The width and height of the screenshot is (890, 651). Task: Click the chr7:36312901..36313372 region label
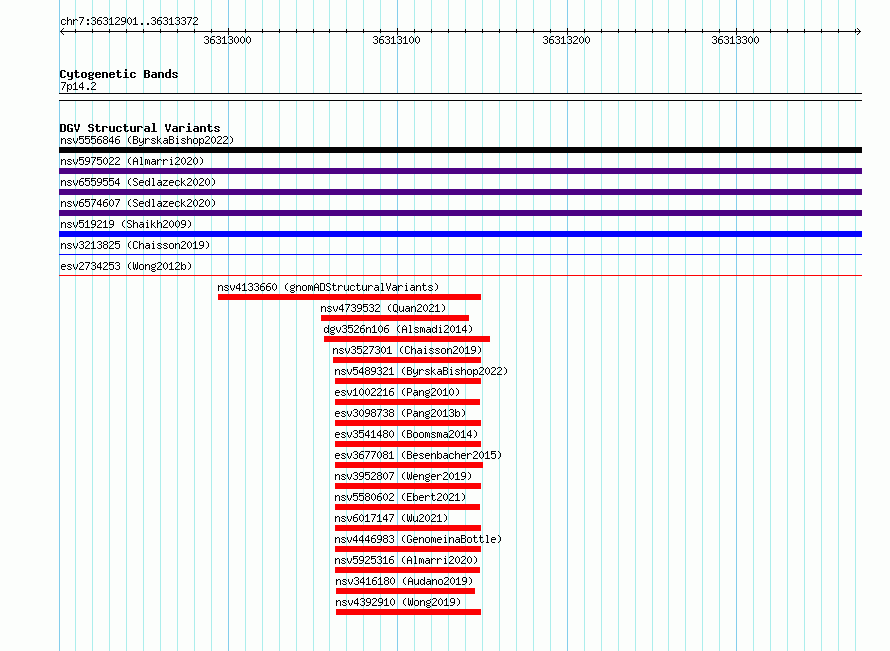click(x=129, y=21)
